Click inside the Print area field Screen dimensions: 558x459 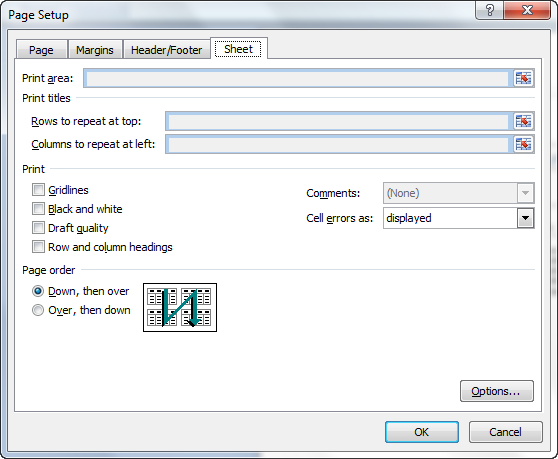pos(298,78)
